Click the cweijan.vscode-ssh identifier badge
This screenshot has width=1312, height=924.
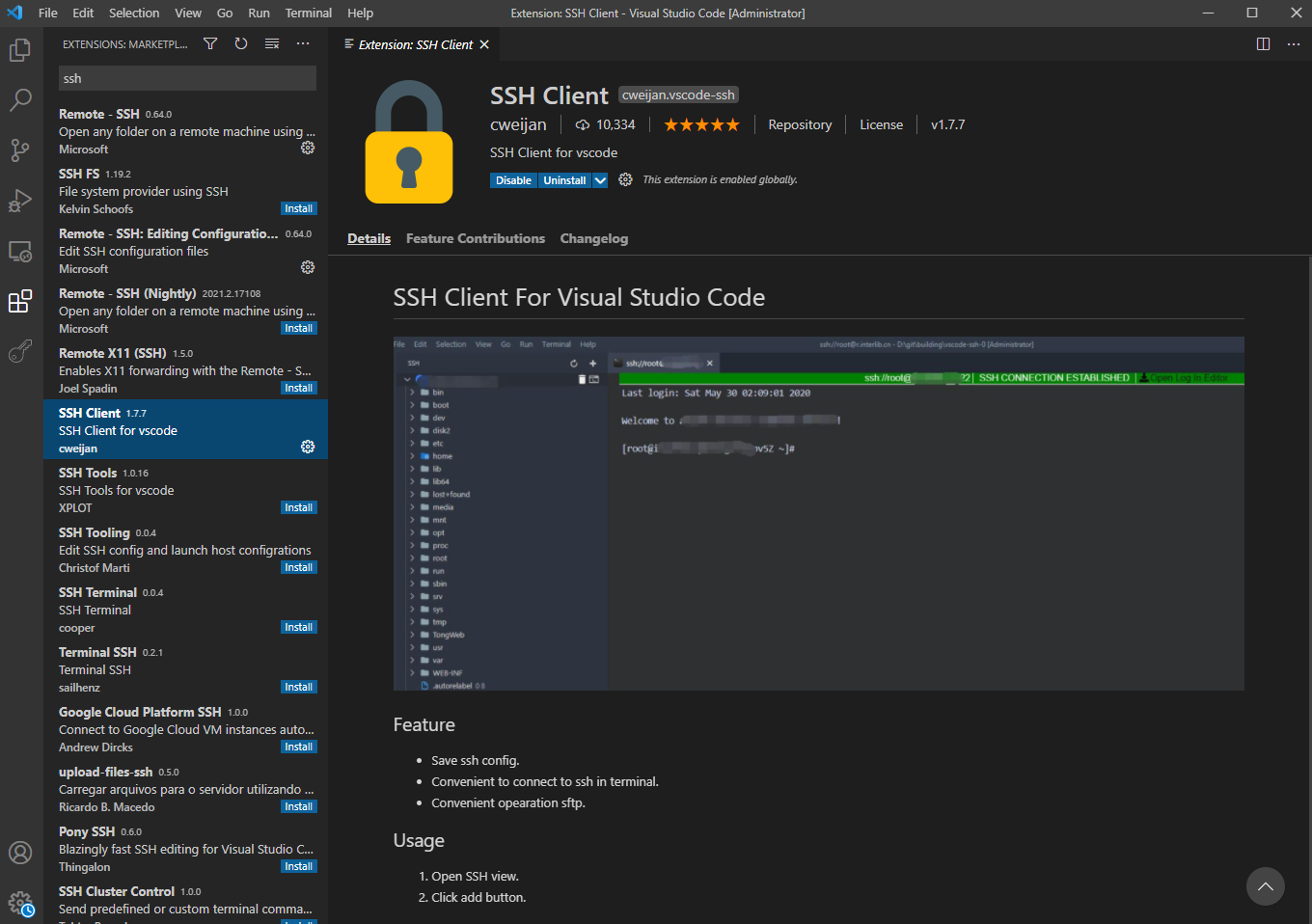tap(678, 95)
